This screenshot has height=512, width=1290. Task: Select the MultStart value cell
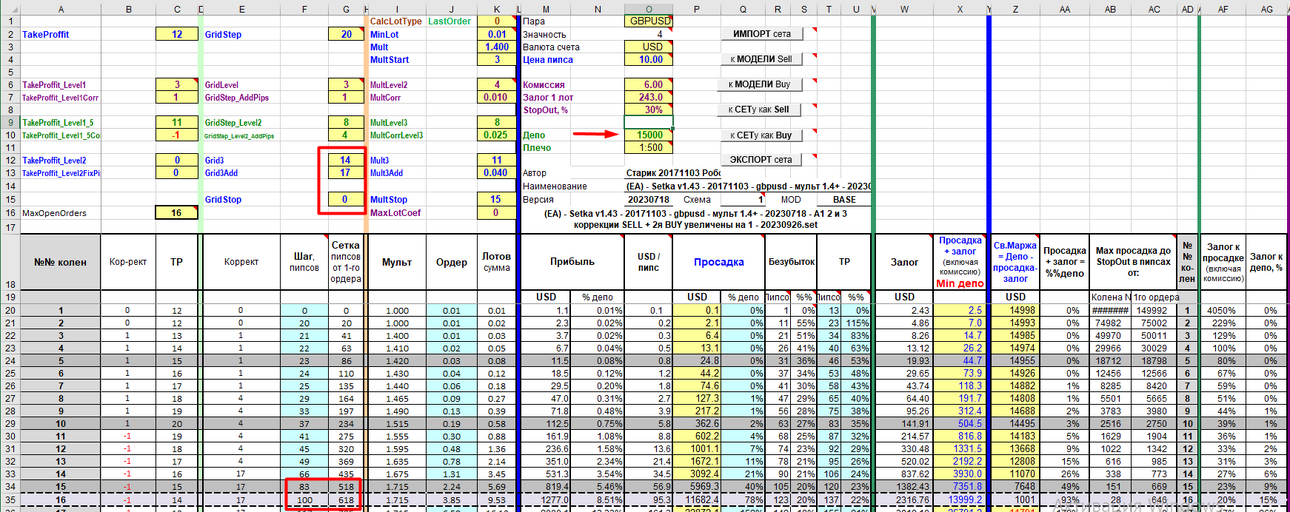(x=497, y=60)
